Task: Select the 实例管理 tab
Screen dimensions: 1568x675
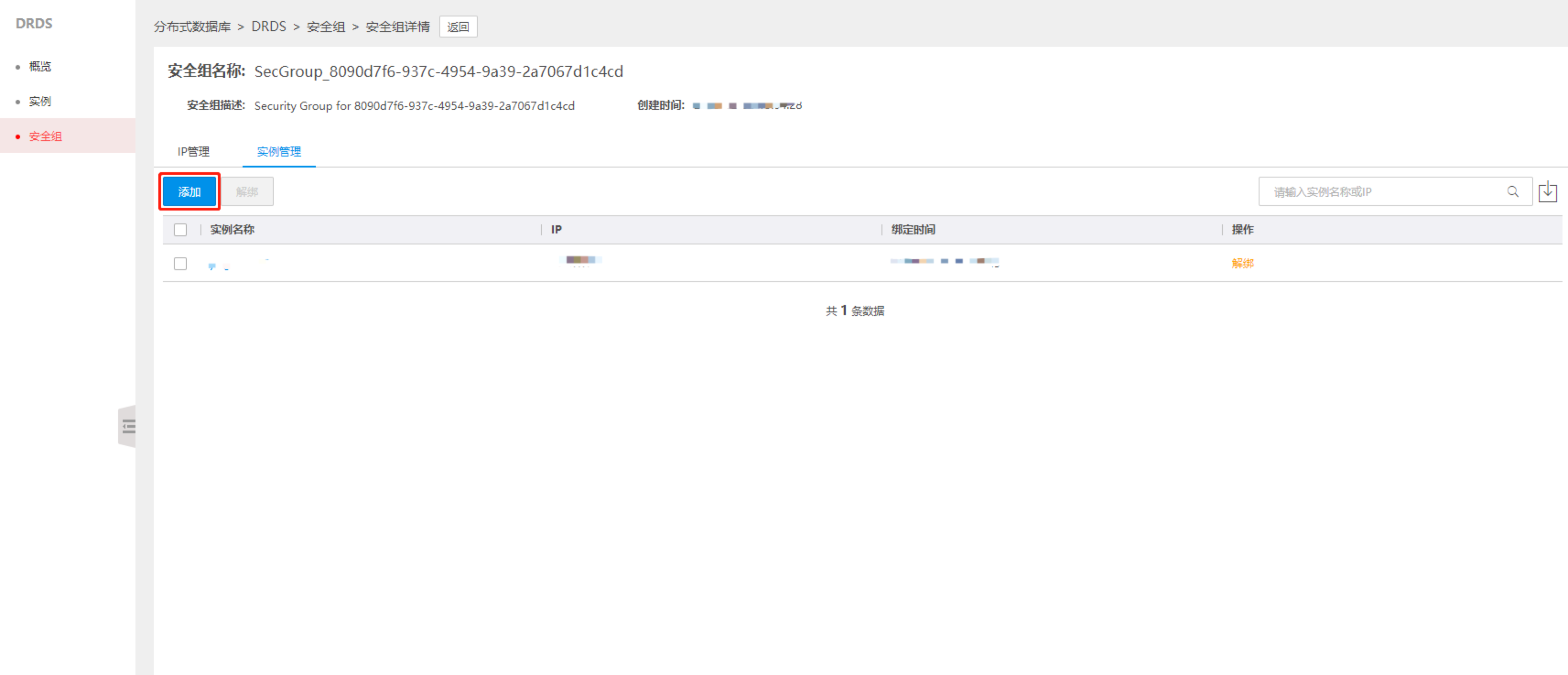Action: coord(279,151)
